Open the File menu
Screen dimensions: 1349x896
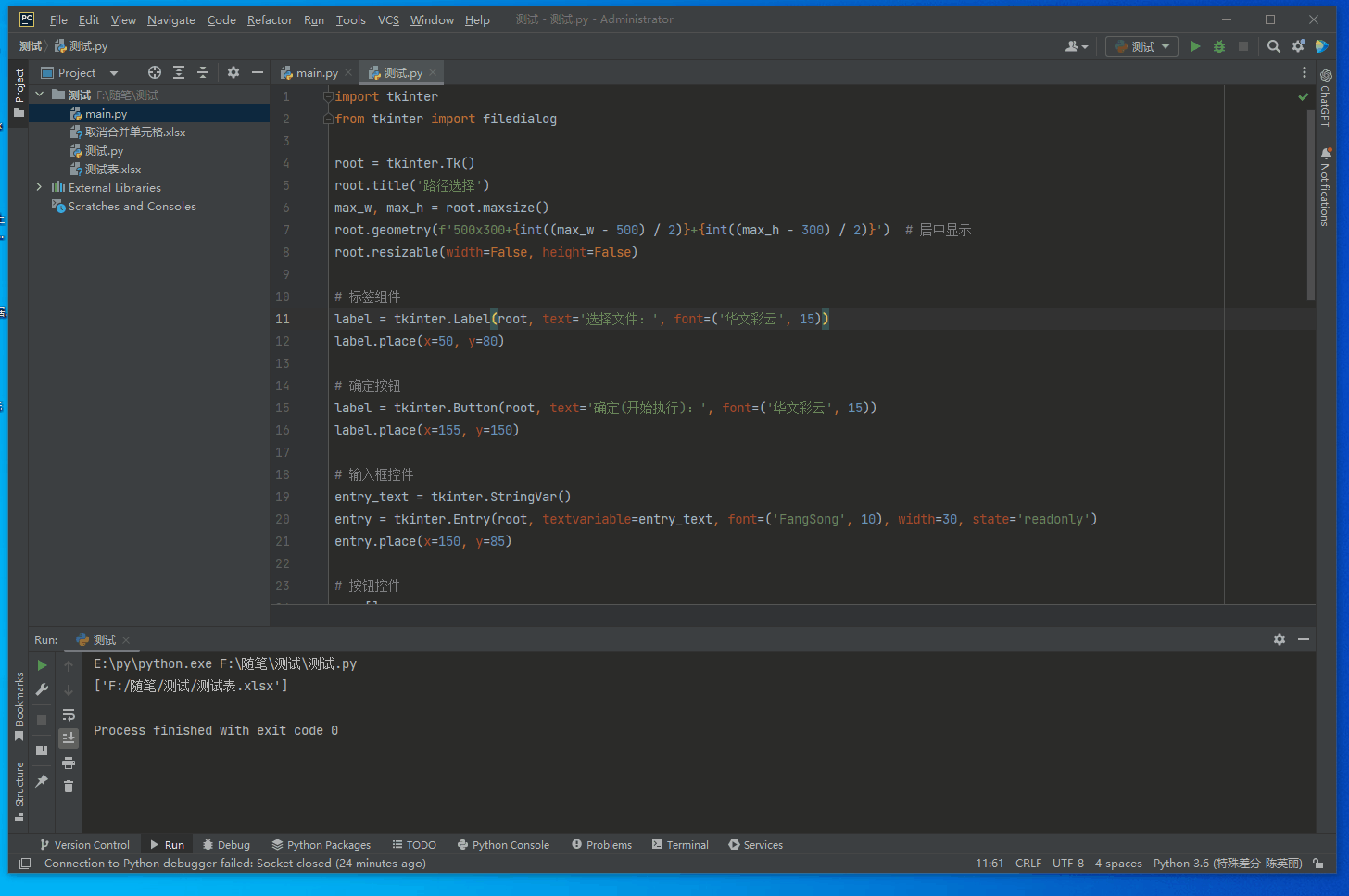(x=58, y=19)
